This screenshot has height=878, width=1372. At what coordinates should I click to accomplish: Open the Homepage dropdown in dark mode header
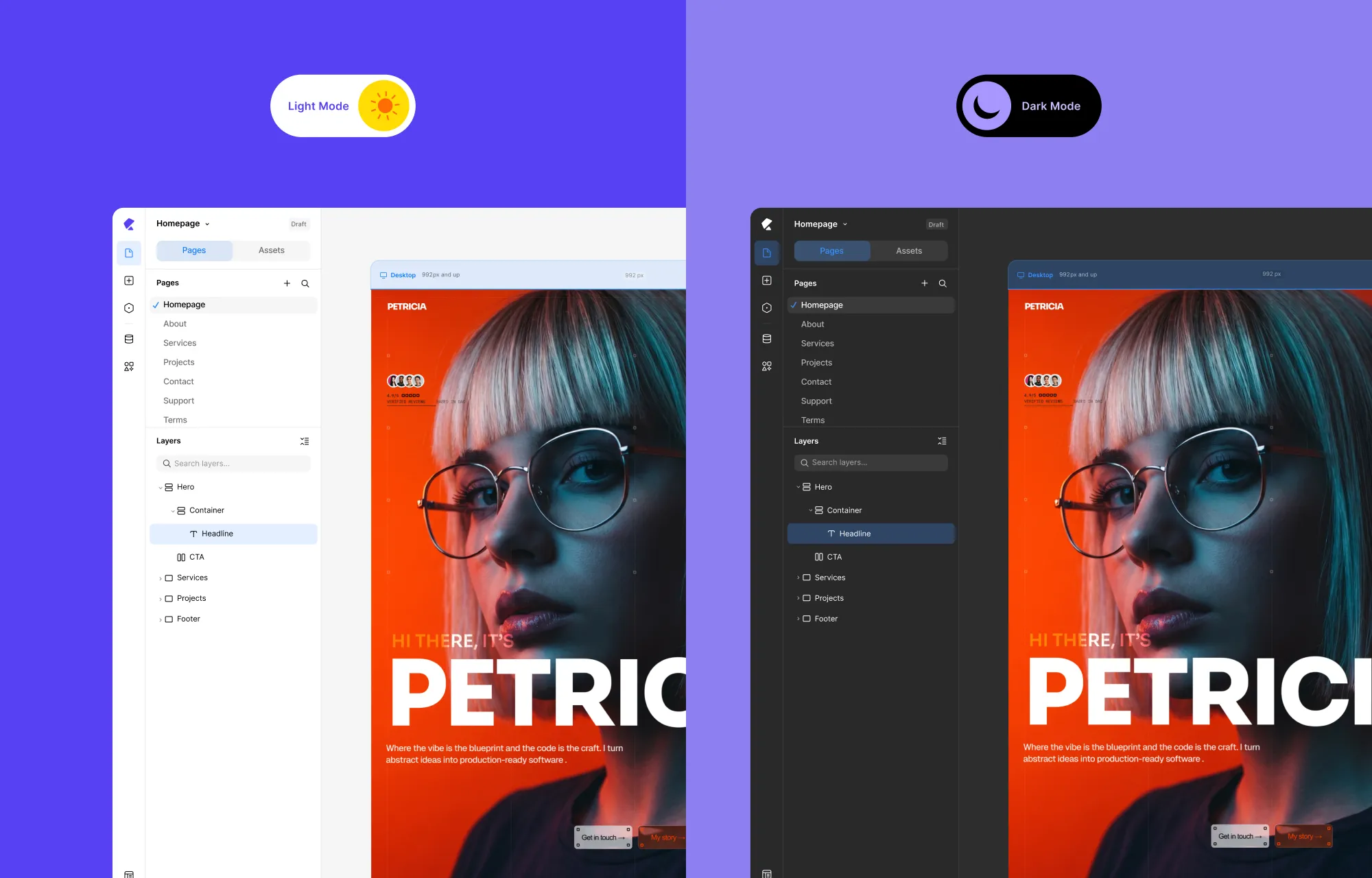pos(821,224)
